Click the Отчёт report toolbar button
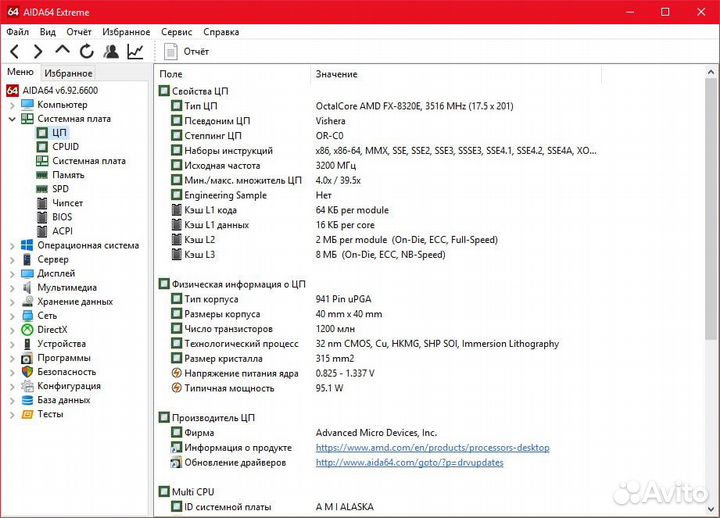The height and width of the screenshot is (518, 720). click(x=186, y=51)
